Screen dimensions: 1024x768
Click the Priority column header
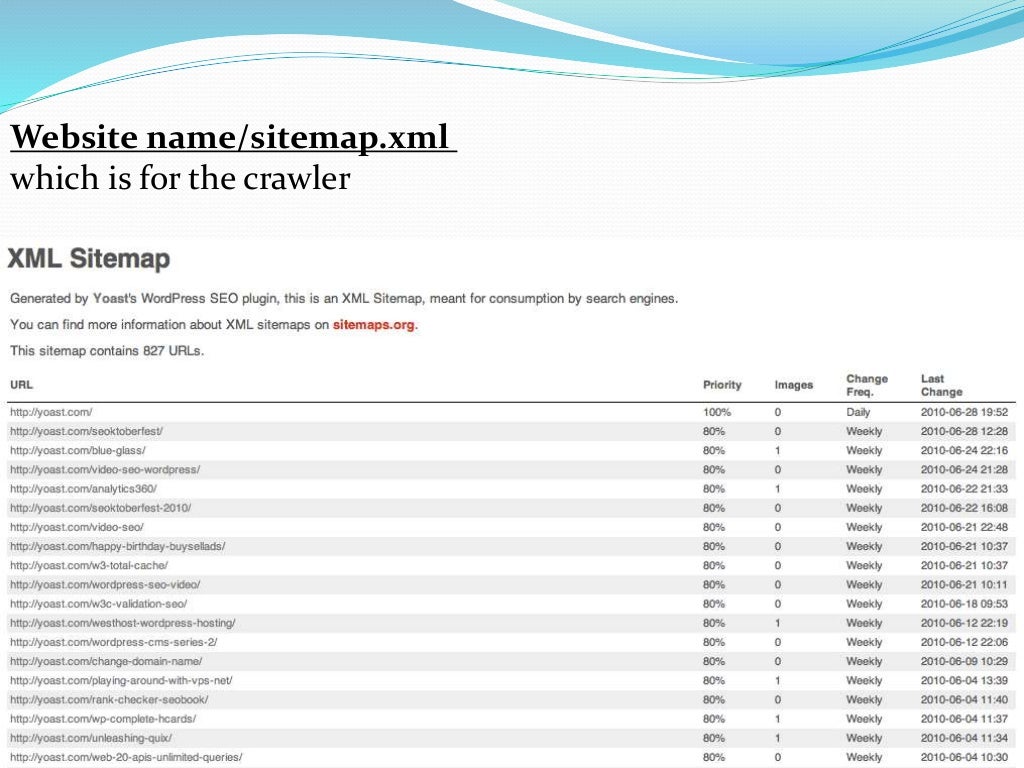coord(722,385)
